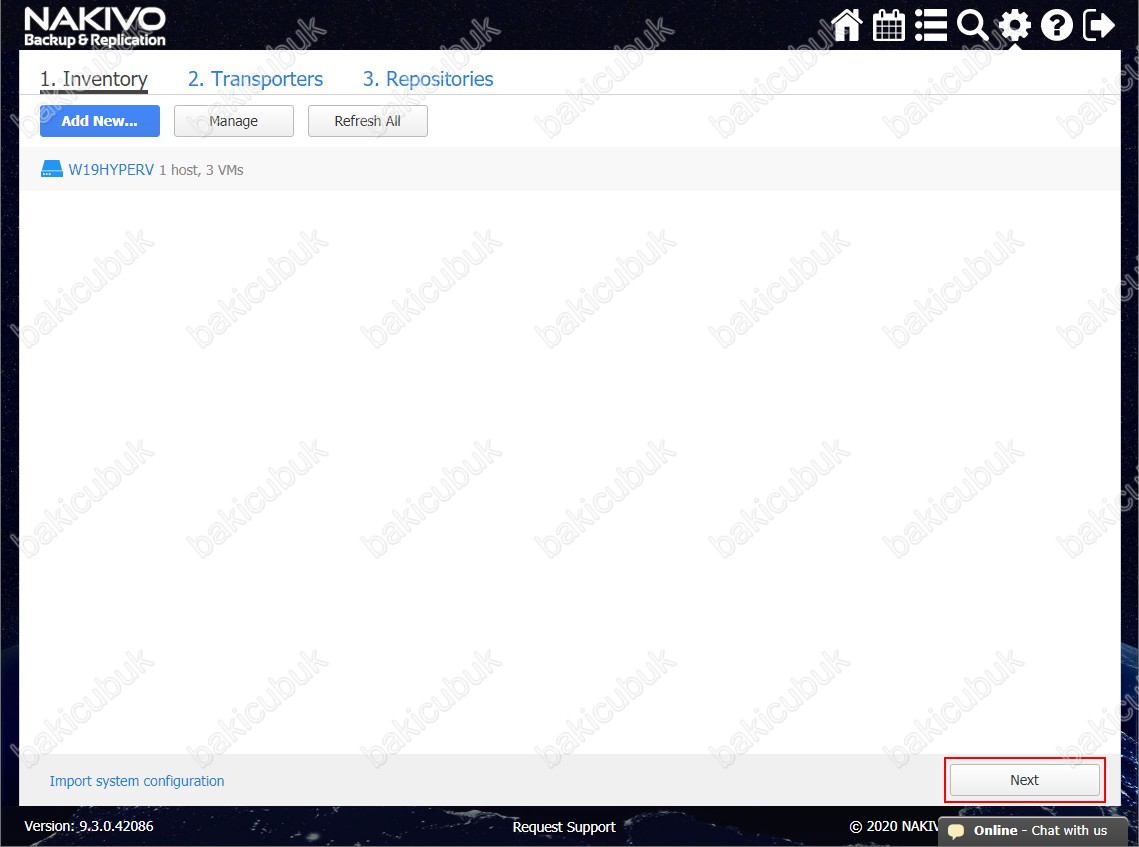Click the NAKIVO Backup & Replication logo
1139x847 pixels.
94,28
